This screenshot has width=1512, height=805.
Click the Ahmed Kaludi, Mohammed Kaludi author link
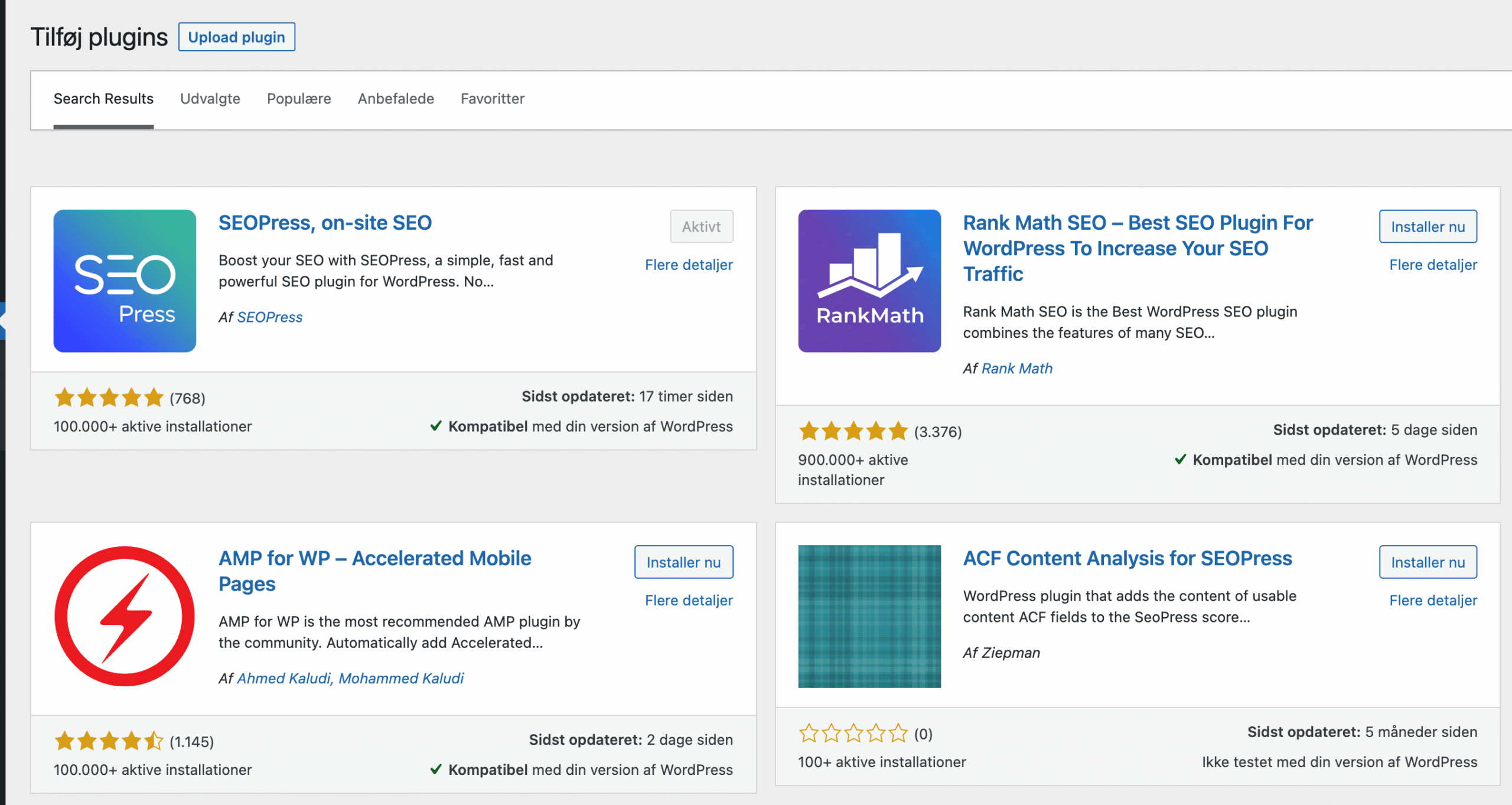coord(350,678)
